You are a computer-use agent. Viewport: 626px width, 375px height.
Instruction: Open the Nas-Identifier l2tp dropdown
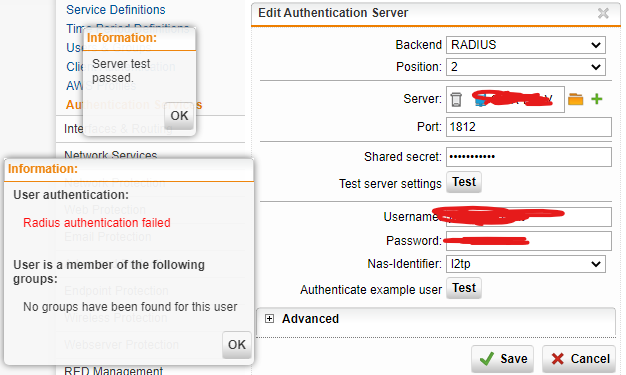click(x=525, y=264)
